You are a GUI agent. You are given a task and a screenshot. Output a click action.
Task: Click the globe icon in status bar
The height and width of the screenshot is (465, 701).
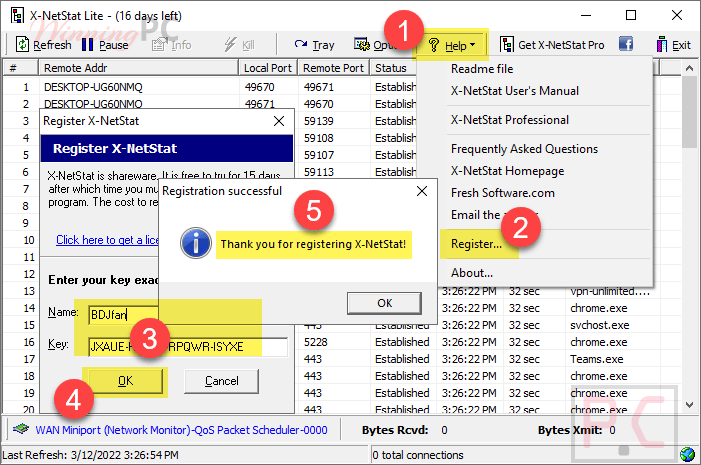point(687,454)
